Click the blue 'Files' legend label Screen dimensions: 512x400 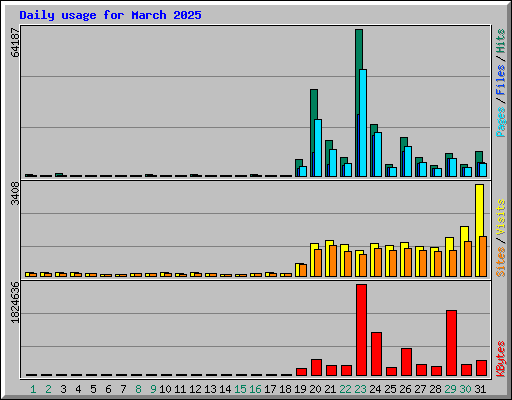tap(501, 80)
